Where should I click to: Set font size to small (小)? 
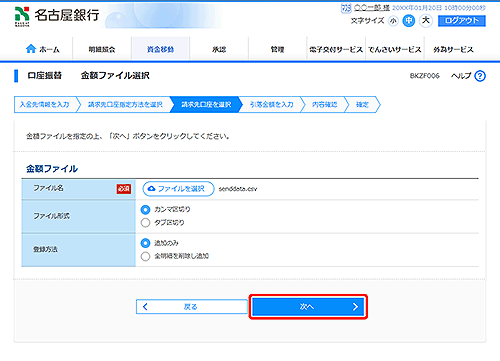[x=394, y=21]
